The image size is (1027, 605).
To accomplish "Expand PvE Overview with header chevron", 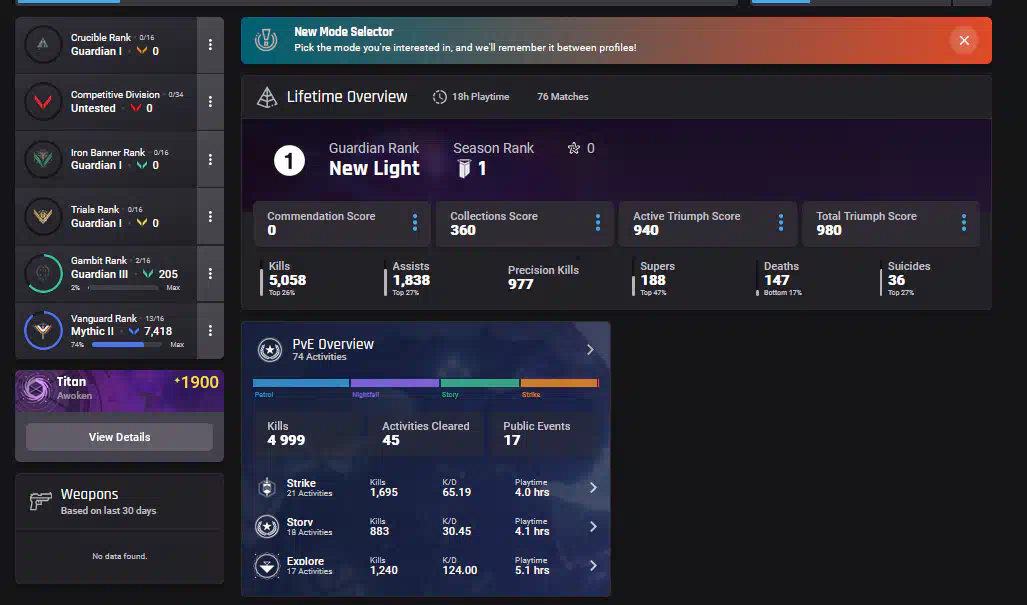I will click(590, 350).
